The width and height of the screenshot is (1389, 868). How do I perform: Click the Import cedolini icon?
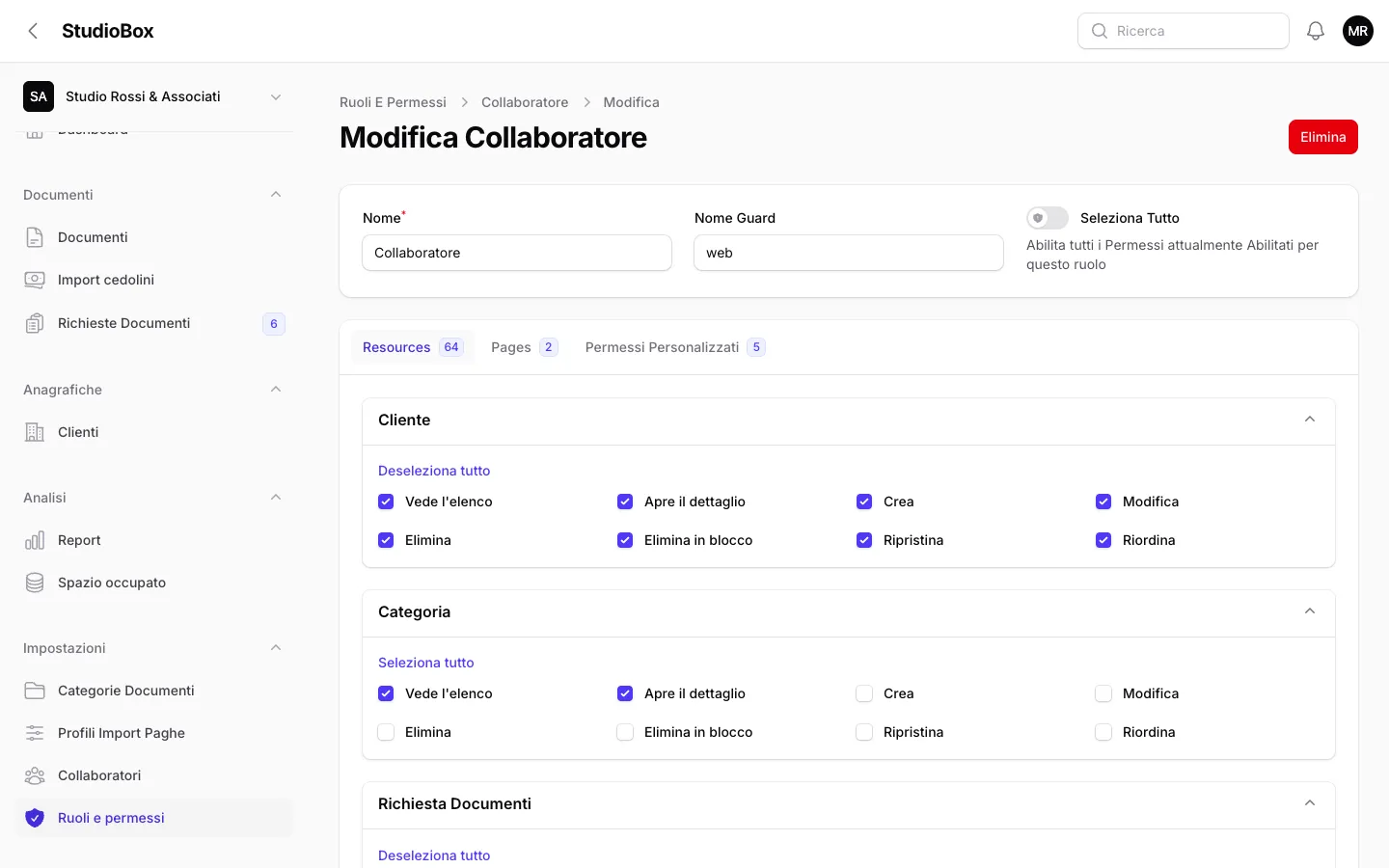(x=35, y=280)
